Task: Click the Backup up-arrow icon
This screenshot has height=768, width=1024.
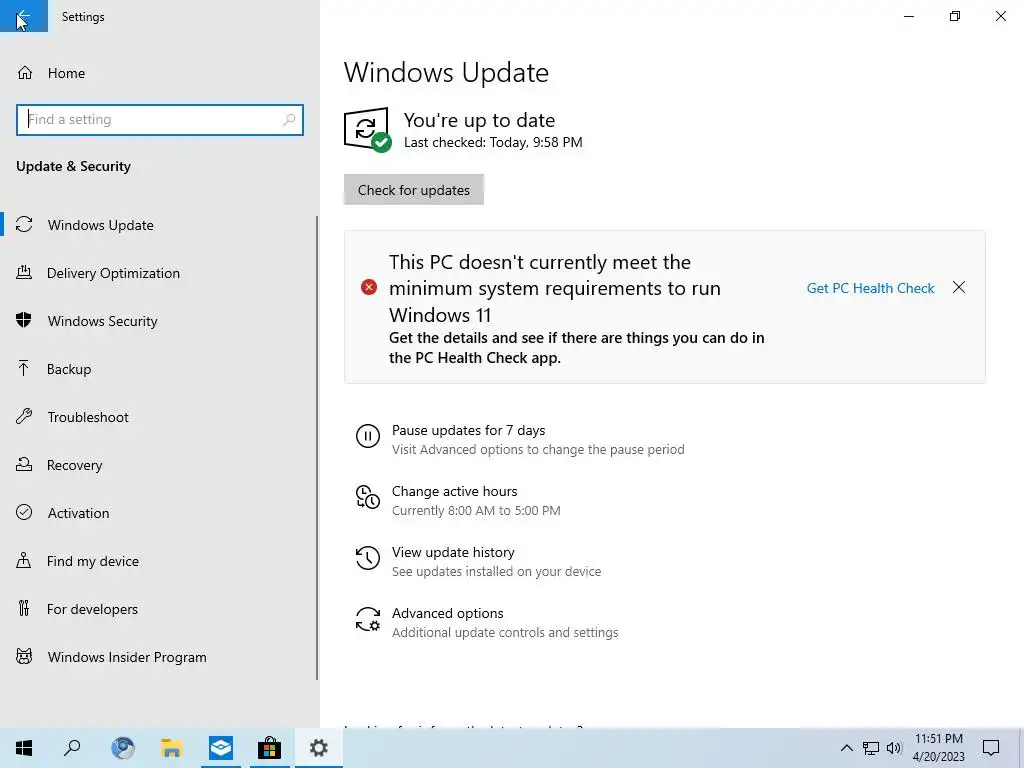Action: pos(24,368)
